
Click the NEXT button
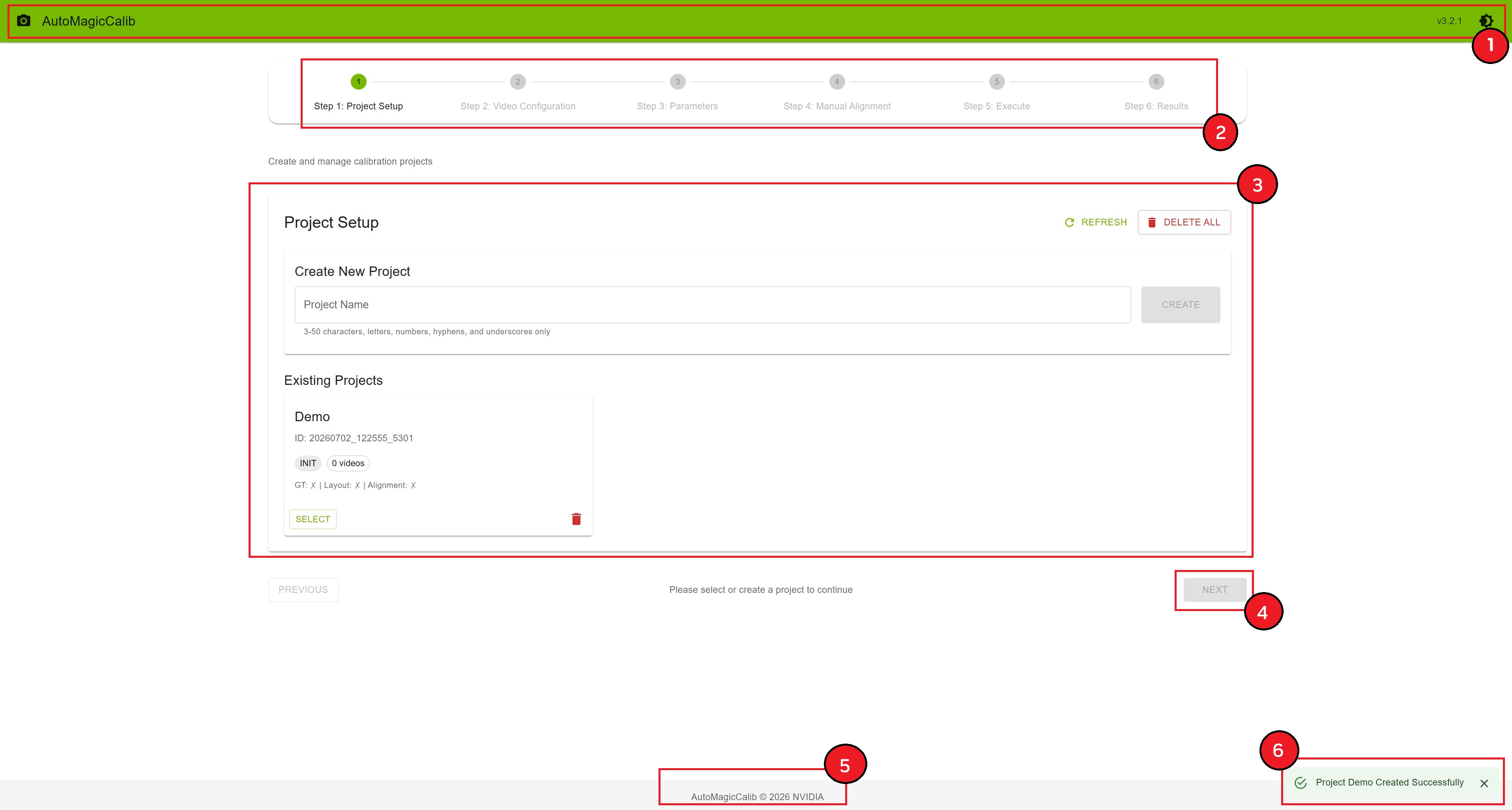[x=1214, y=590]
